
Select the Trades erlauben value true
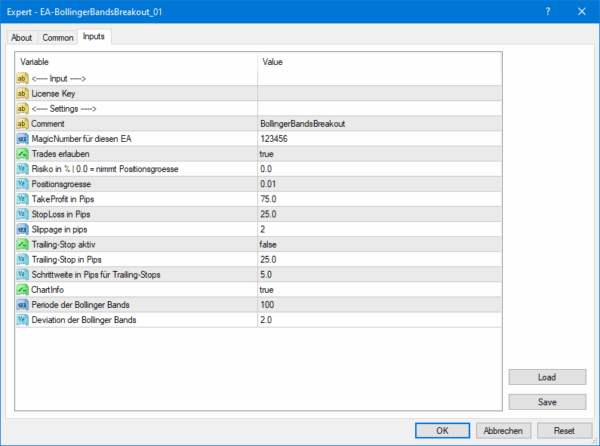tap(267, 154)
